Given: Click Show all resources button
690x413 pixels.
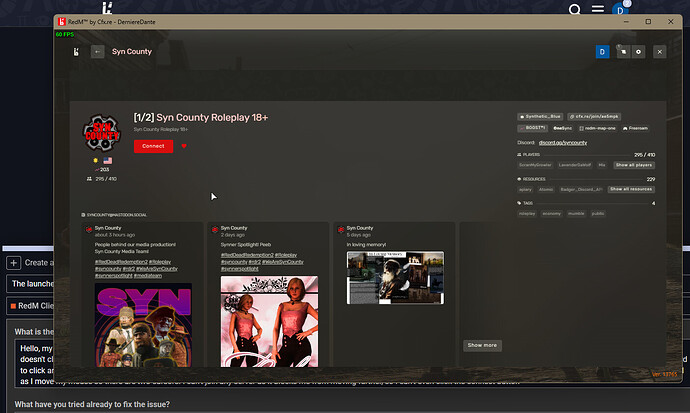Looking at the screenshot, I should [631, 189].
